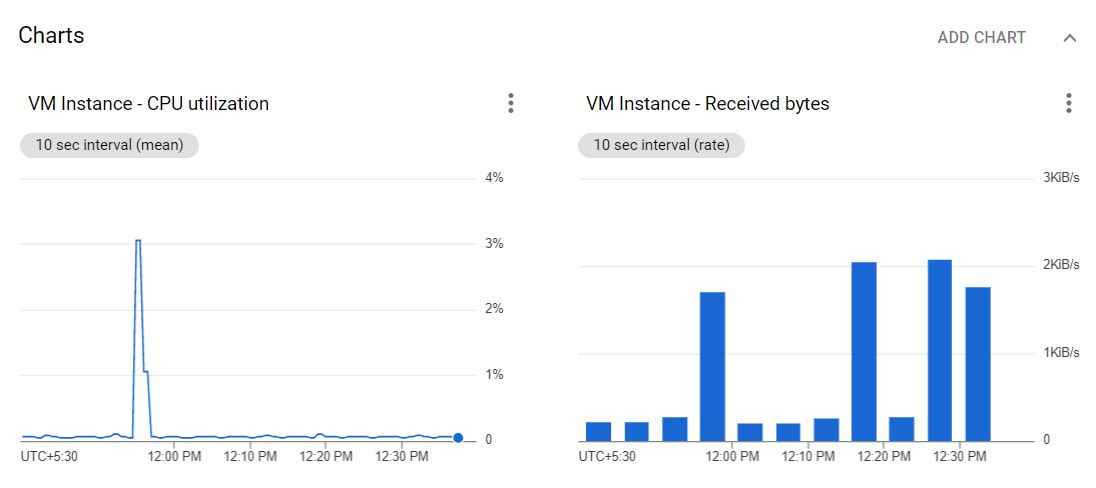The image size is (1096, 488).
Task: Click the 12:10 PM label on CPU chart
Action: (250, 457)
